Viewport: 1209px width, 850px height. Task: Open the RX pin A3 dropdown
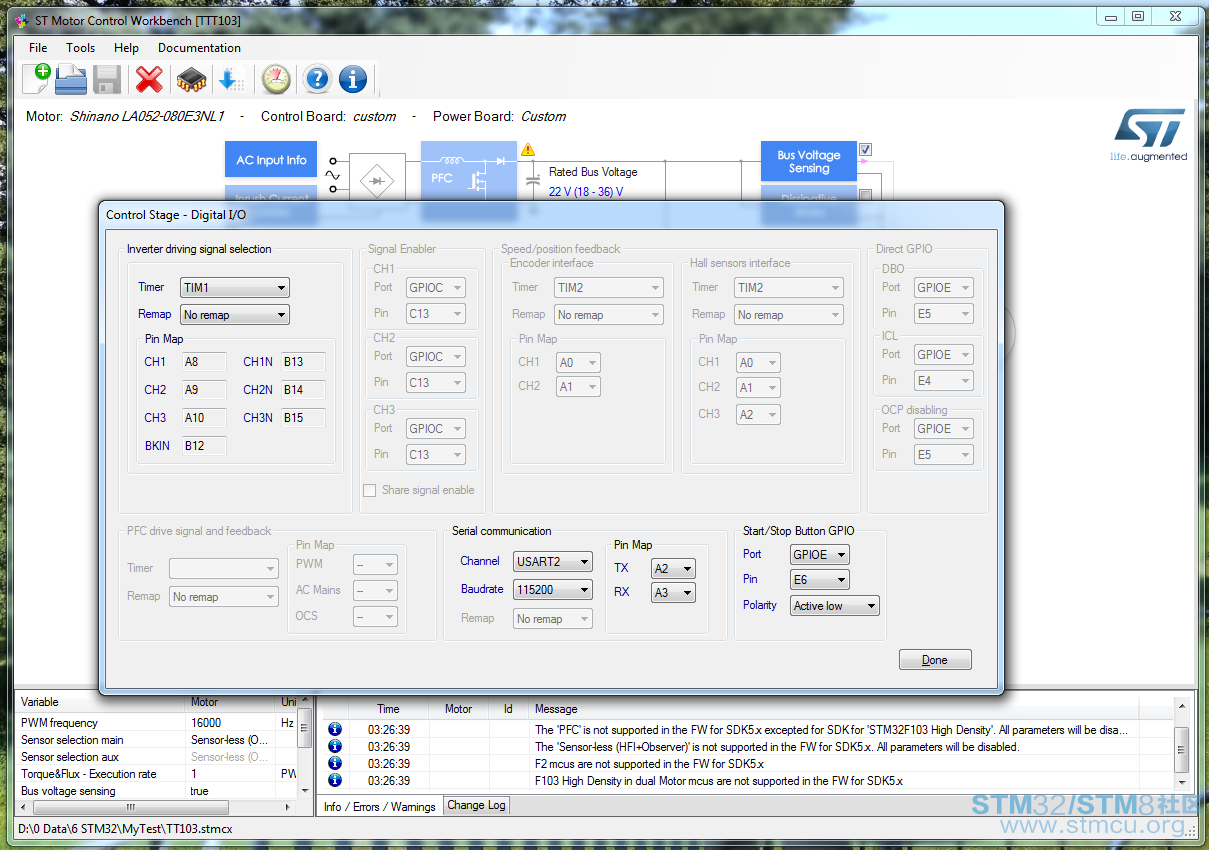[673, 593]
